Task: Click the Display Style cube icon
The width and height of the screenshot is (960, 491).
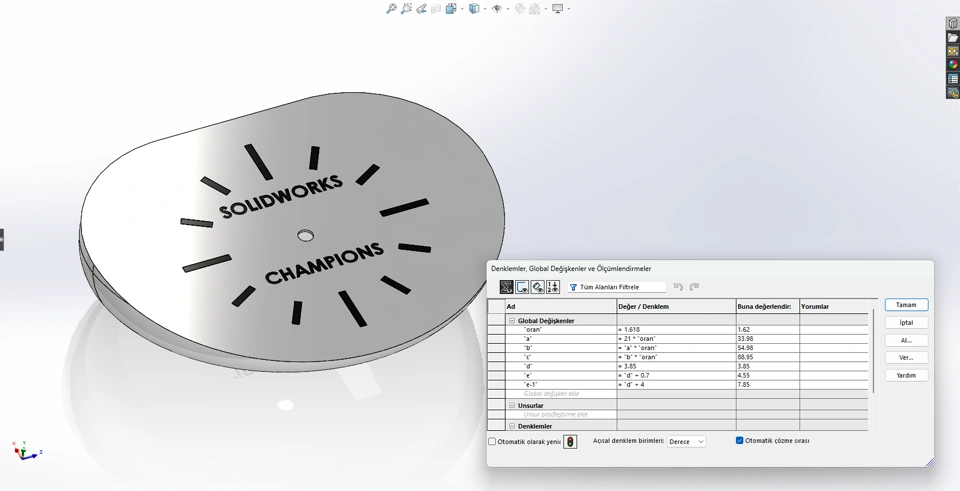Action: [x=474, y=9]
